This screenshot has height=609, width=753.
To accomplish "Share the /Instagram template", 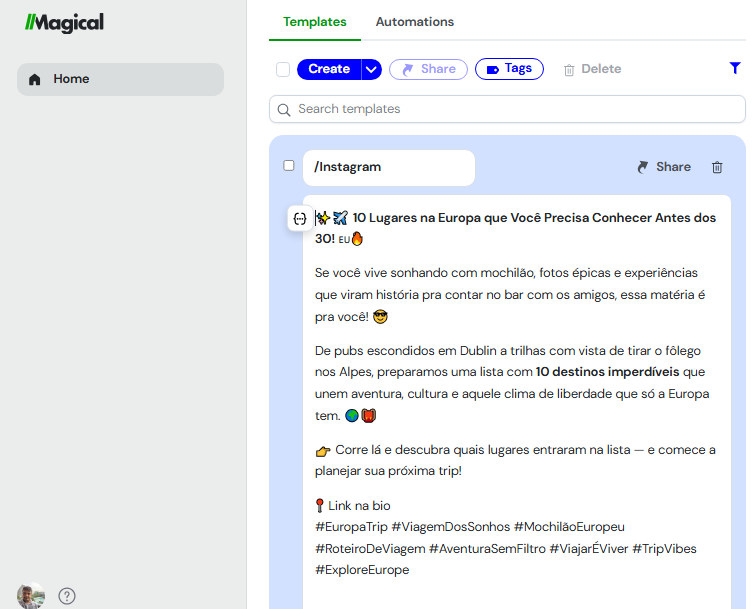I will [x=664, y=167].
